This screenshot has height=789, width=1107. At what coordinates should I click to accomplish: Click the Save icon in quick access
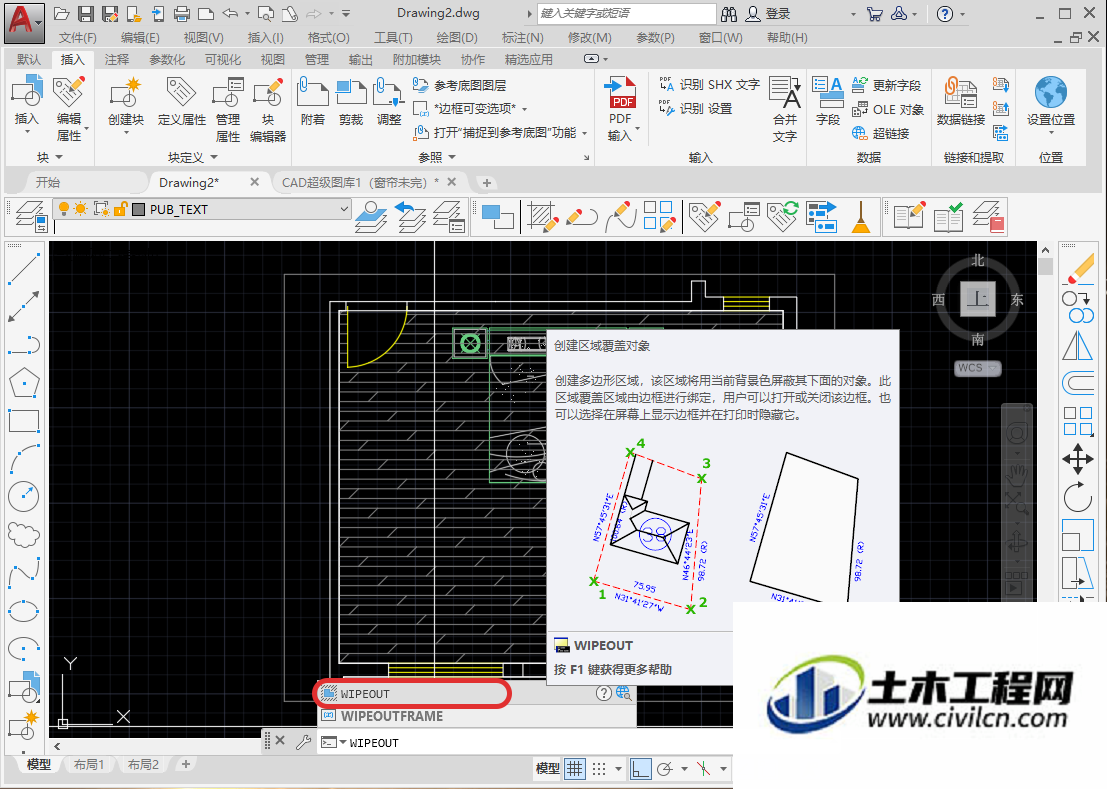(x=85, y=13)
